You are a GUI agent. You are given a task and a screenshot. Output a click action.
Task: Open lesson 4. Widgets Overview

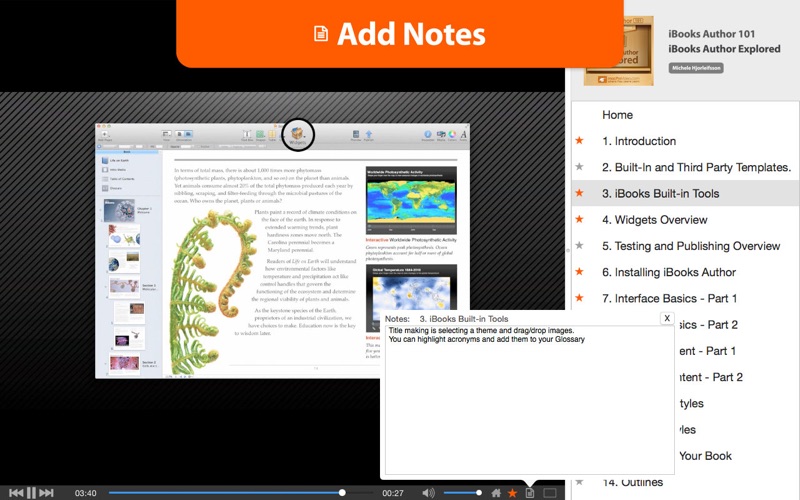tap(685, 220)
